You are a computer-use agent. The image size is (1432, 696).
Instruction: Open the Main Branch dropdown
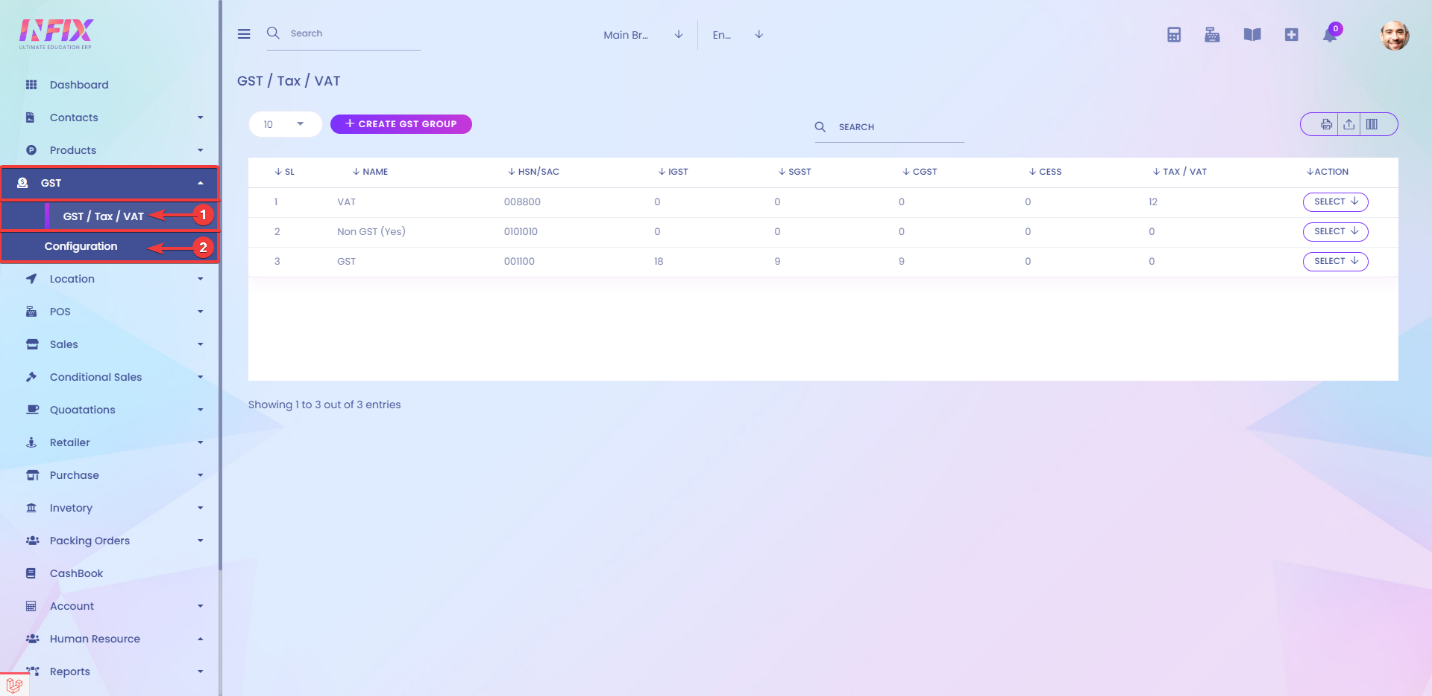[x=642, y=35]
